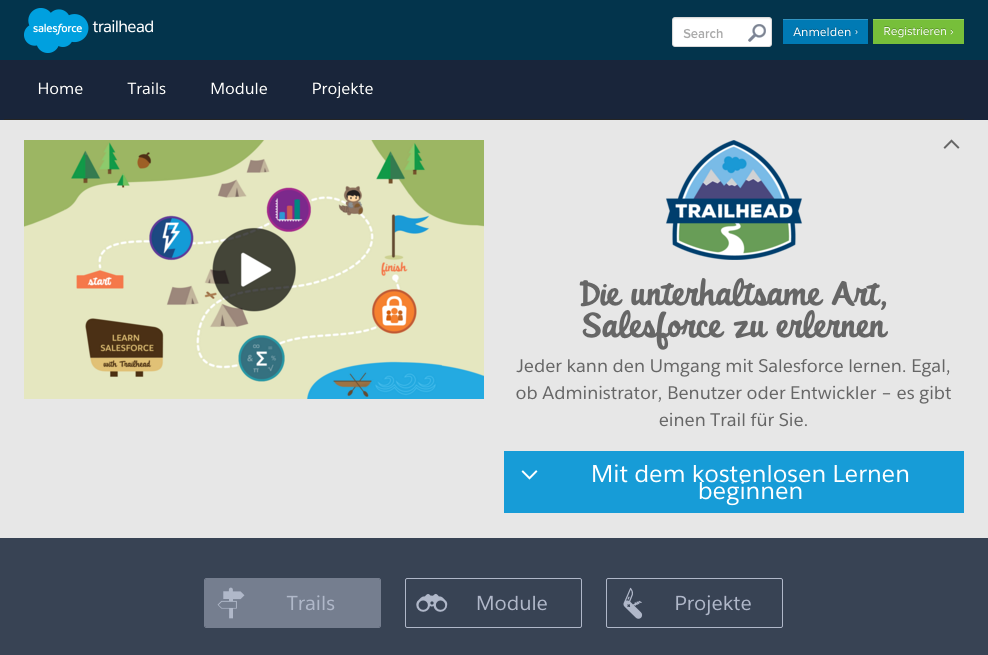Click the raccoon mascot character in video
This screenshot has width=988, height=655.
tap(352, 200)
